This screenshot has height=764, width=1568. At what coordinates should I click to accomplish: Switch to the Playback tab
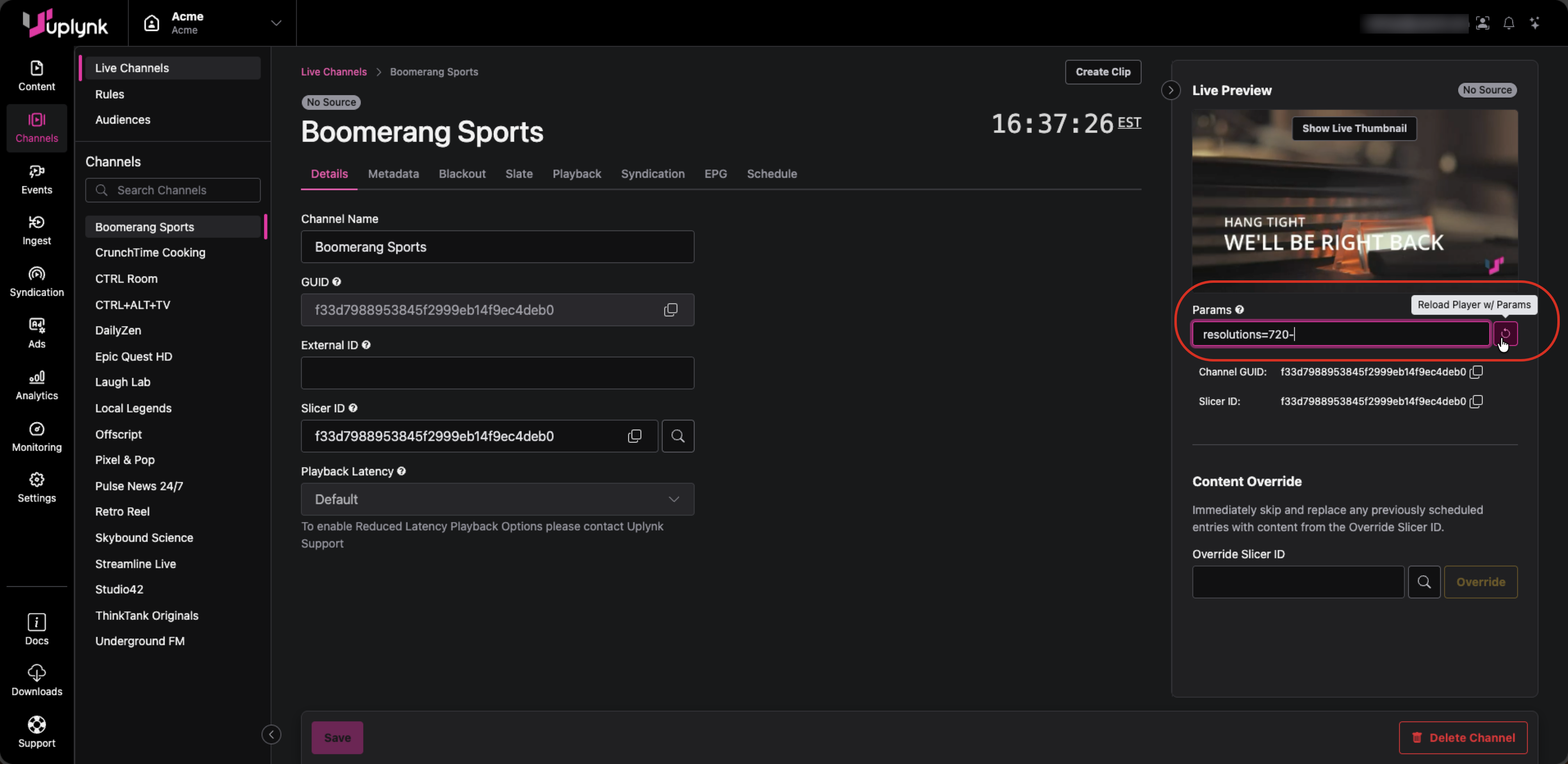pos(577,174)
